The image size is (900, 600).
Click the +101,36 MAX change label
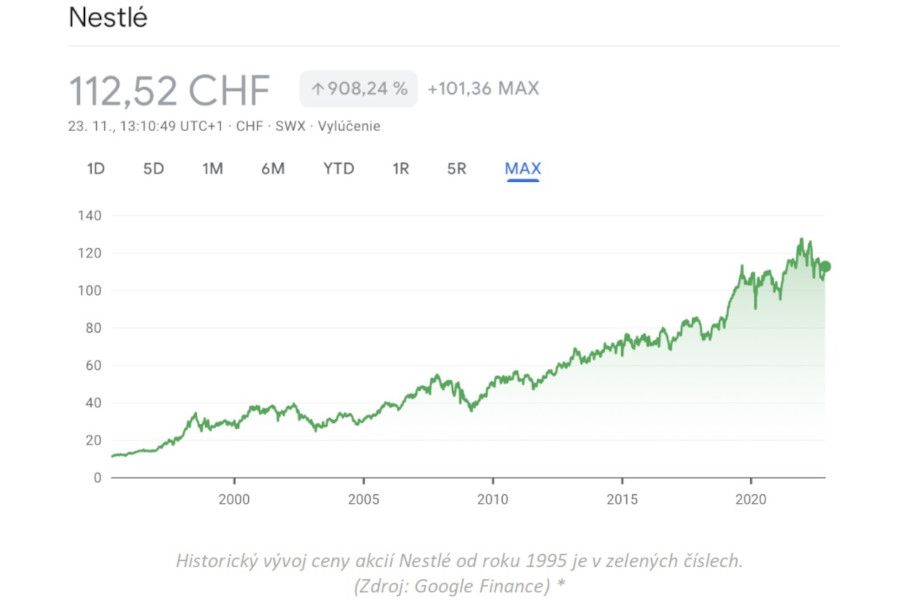coord(483,89)
